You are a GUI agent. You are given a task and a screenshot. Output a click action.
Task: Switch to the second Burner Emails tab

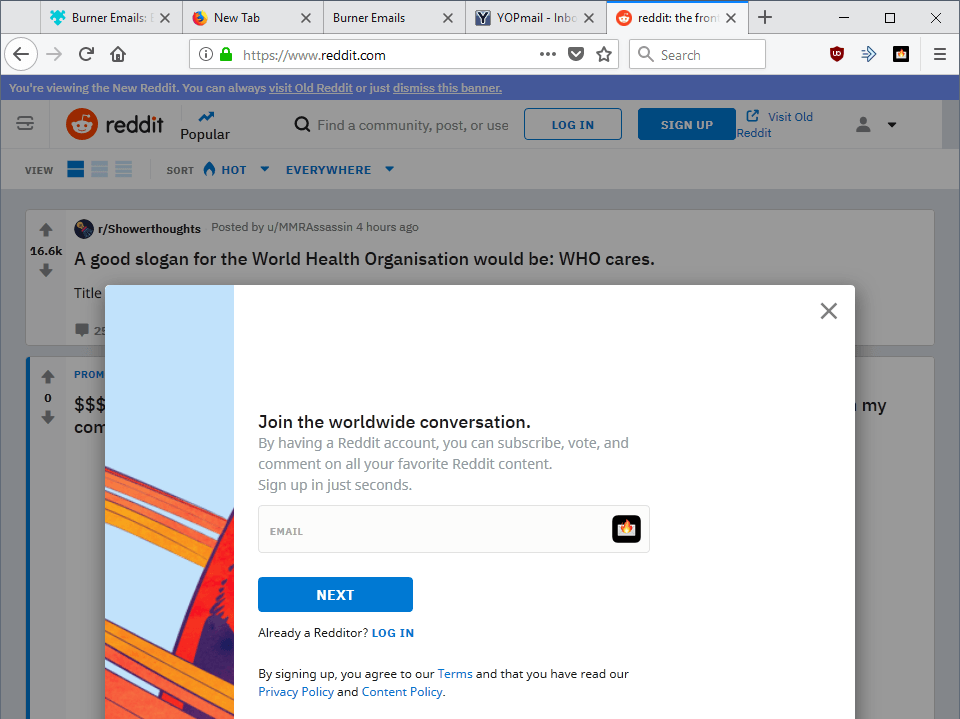[394, 18]
